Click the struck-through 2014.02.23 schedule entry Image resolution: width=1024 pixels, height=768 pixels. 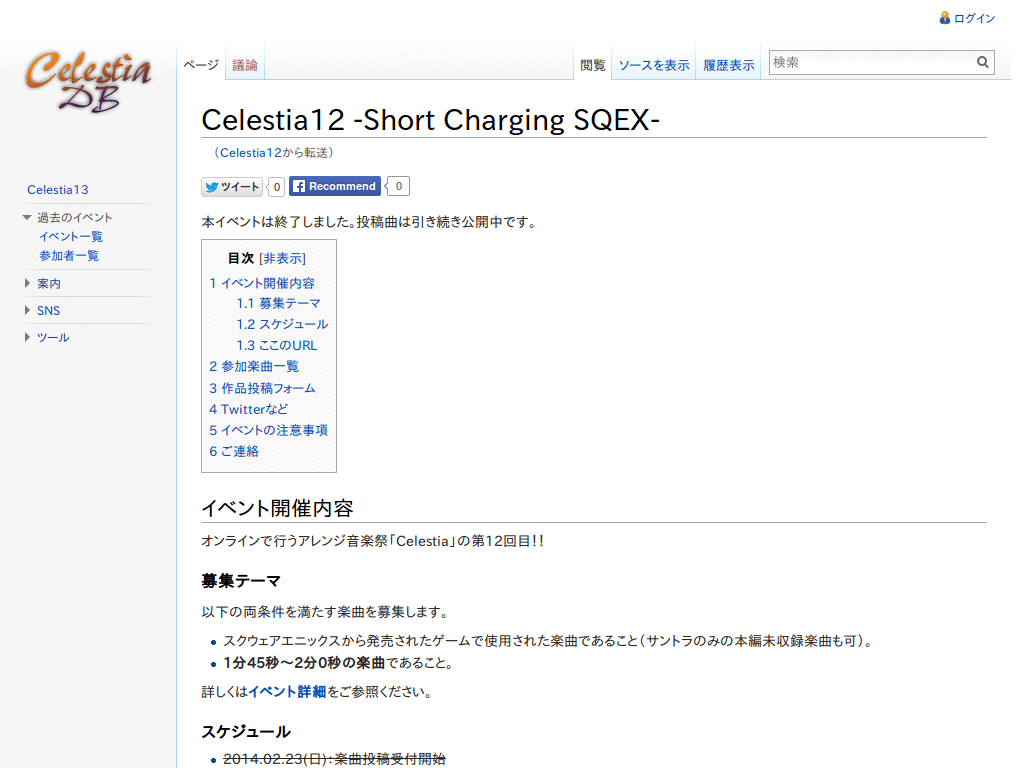334,759
